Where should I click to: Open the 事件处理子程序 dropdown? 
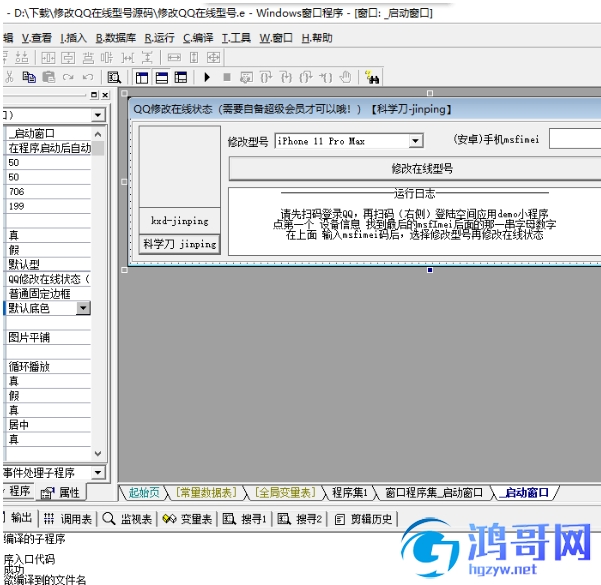(98, 472)
